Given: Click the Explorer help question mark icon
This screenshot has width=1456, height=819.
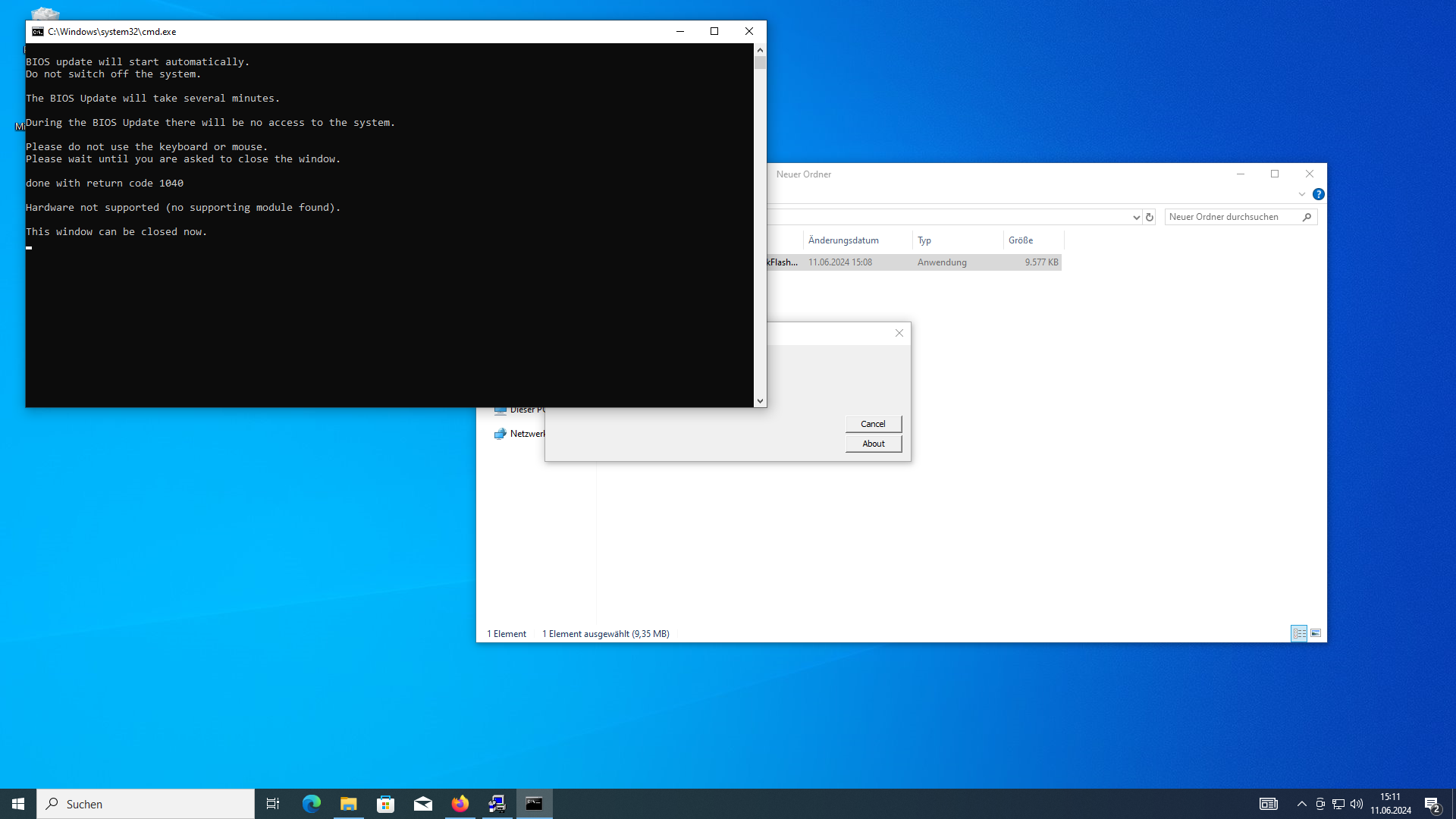Looking at the screenshot, I should (1319, 194).
